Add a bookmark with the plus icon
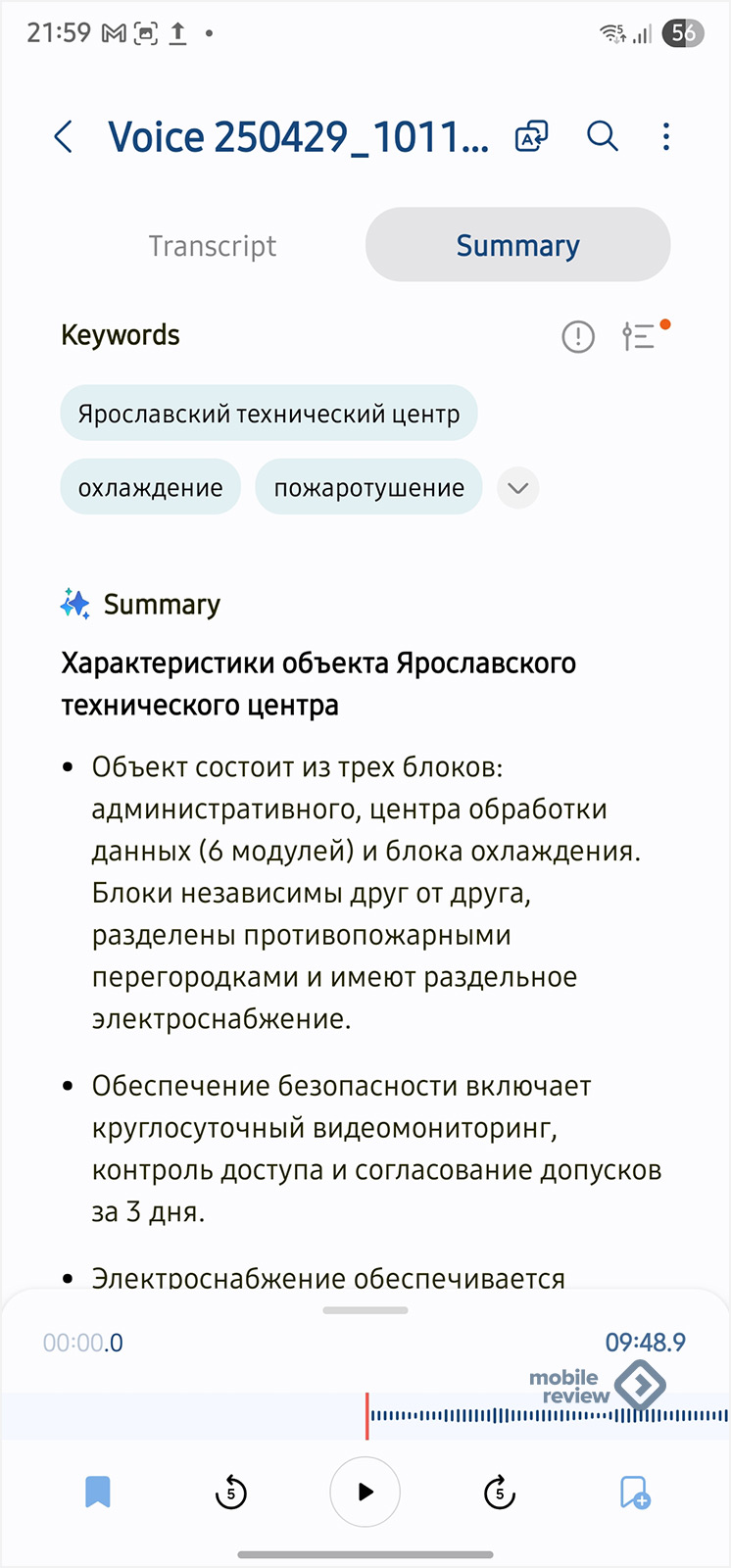This screenshot has height=1568, width=731. 635,1493
